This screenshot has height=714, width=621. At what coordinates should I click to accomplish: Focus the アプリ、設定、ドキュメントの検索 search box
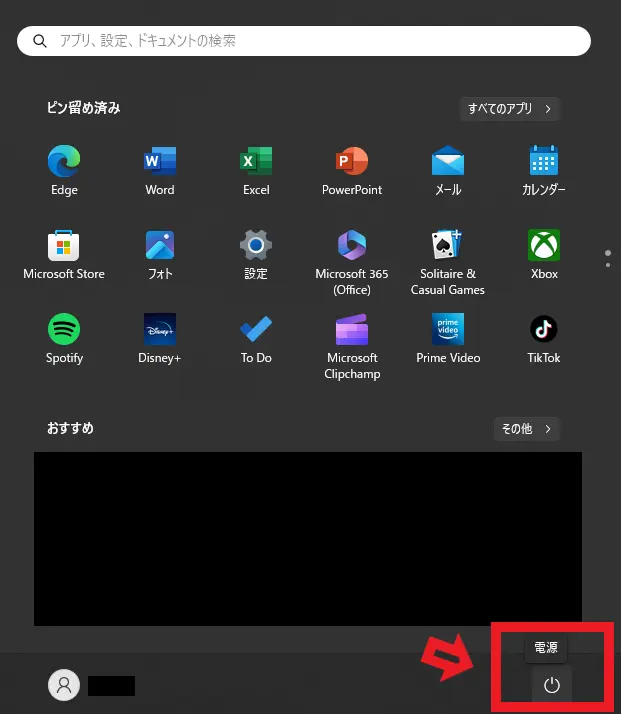[304, 41]
